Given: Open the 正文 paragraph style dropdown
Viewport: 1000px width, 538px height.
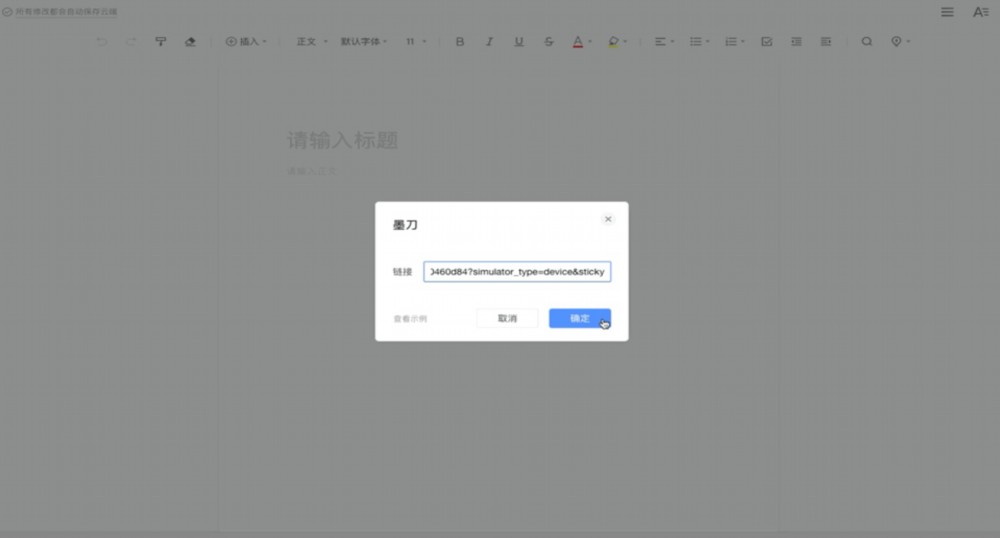Looking at the screenshot, I should click(311, 41).
